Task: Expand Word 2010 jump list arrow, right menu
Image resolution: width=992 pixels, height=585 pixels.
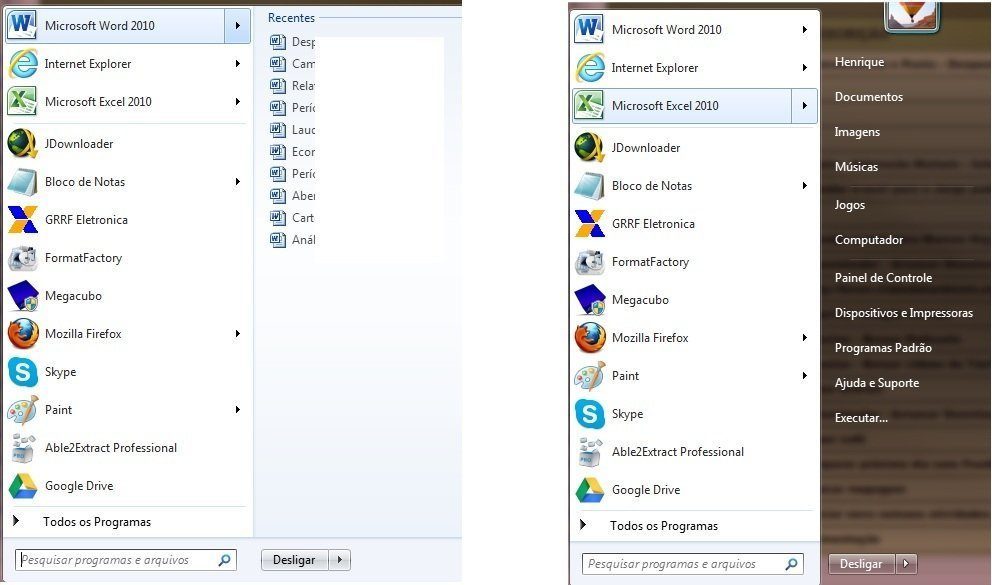Action: (804, 30)
